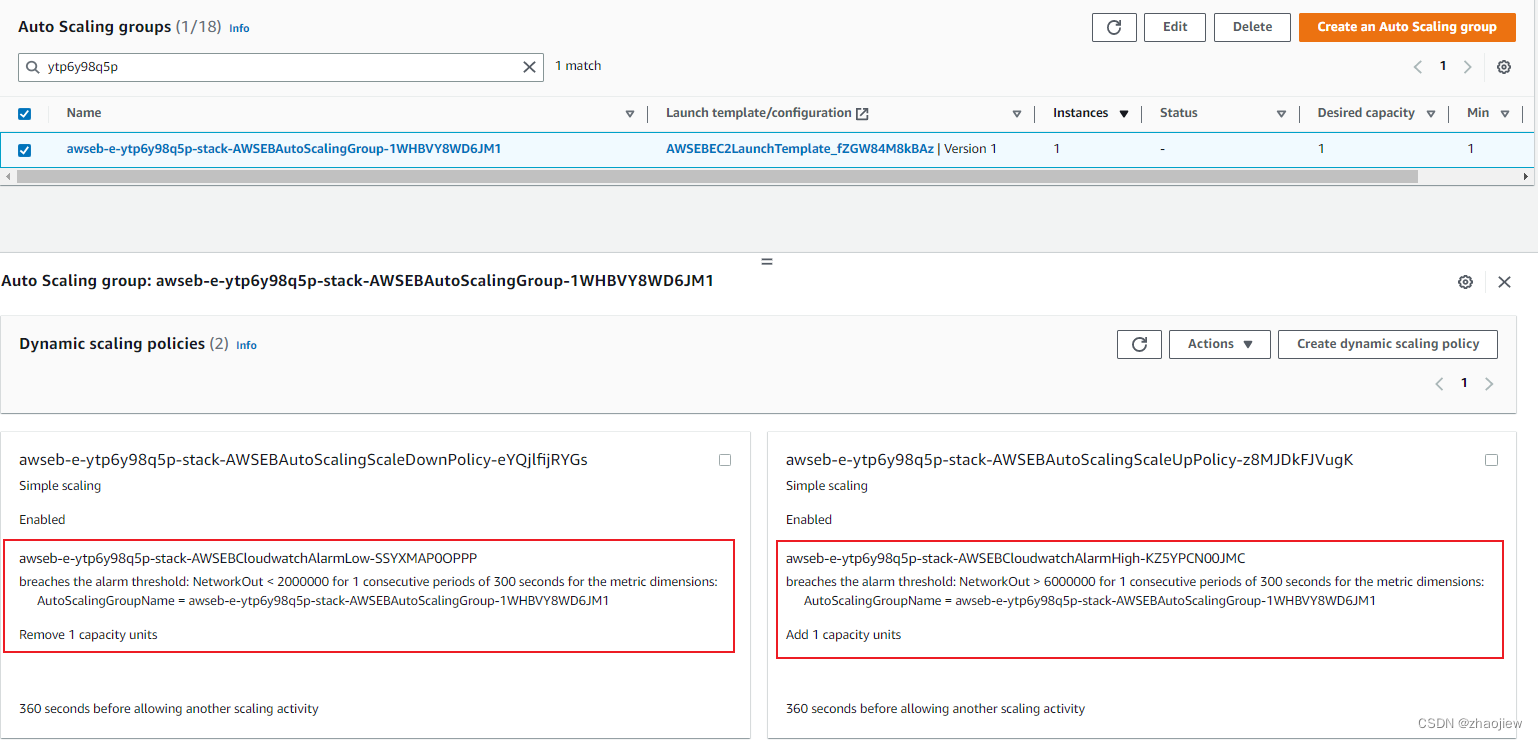Viewport: 1538px width, 740px height.
Task: Click the AWSEBCloudwatchAlarmHigh-KZ5YPCN00JMC text
Action: [x=1016, y=558]
